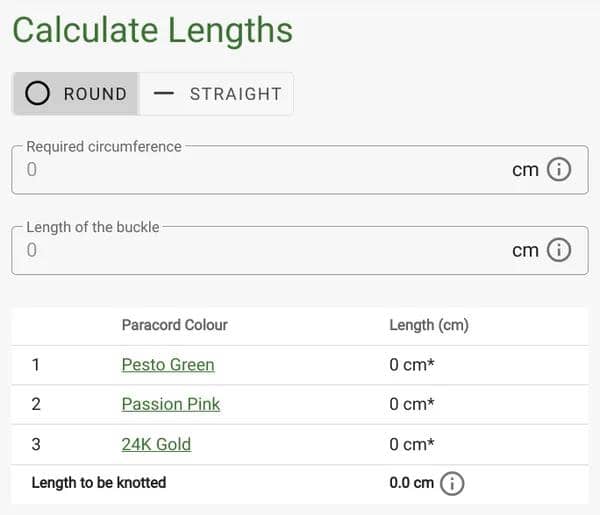Show info for Length to be knotted
This screenshot has width=600, height=515.
[452, 484]
